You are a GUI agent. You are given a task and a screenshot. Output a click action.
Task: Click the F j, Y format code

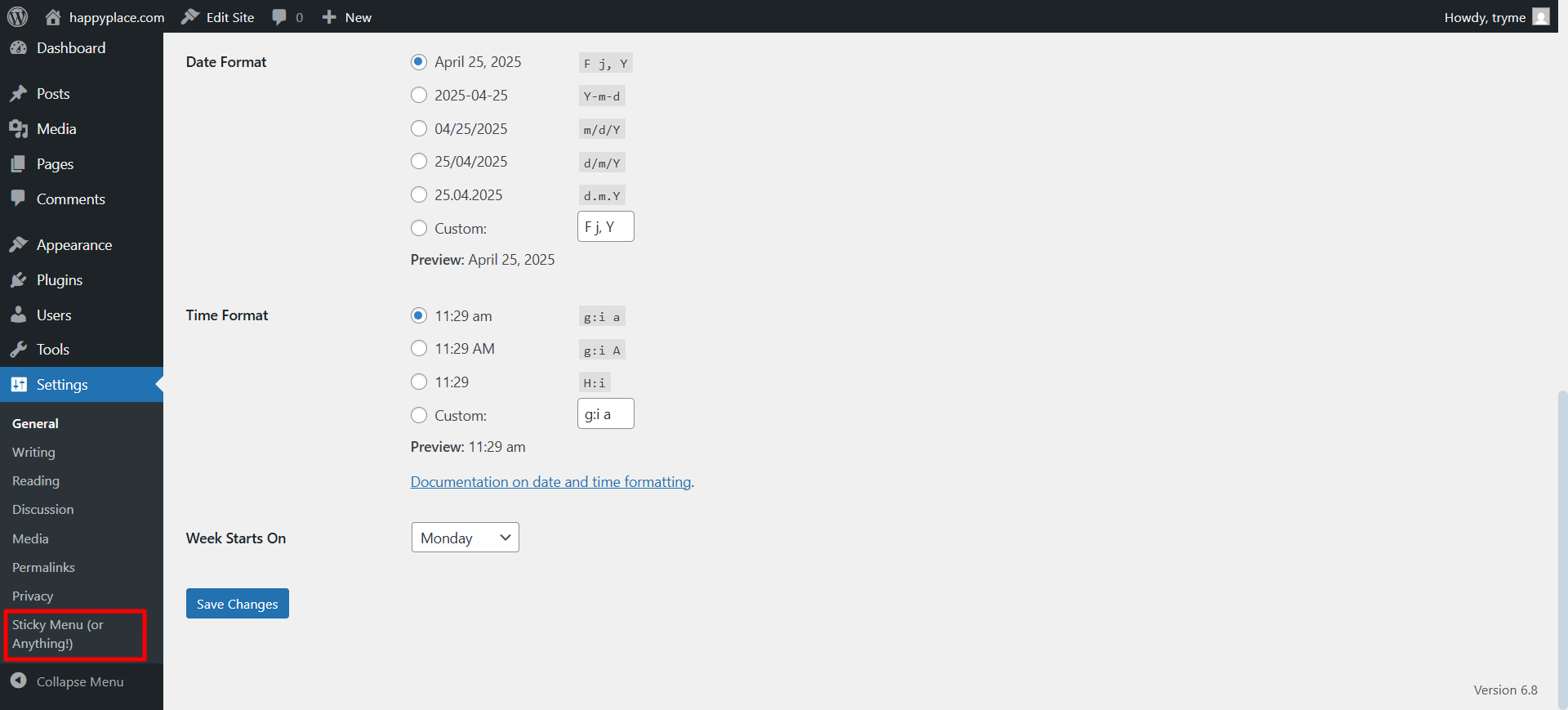pyautogui.click(x=606, y=63)
